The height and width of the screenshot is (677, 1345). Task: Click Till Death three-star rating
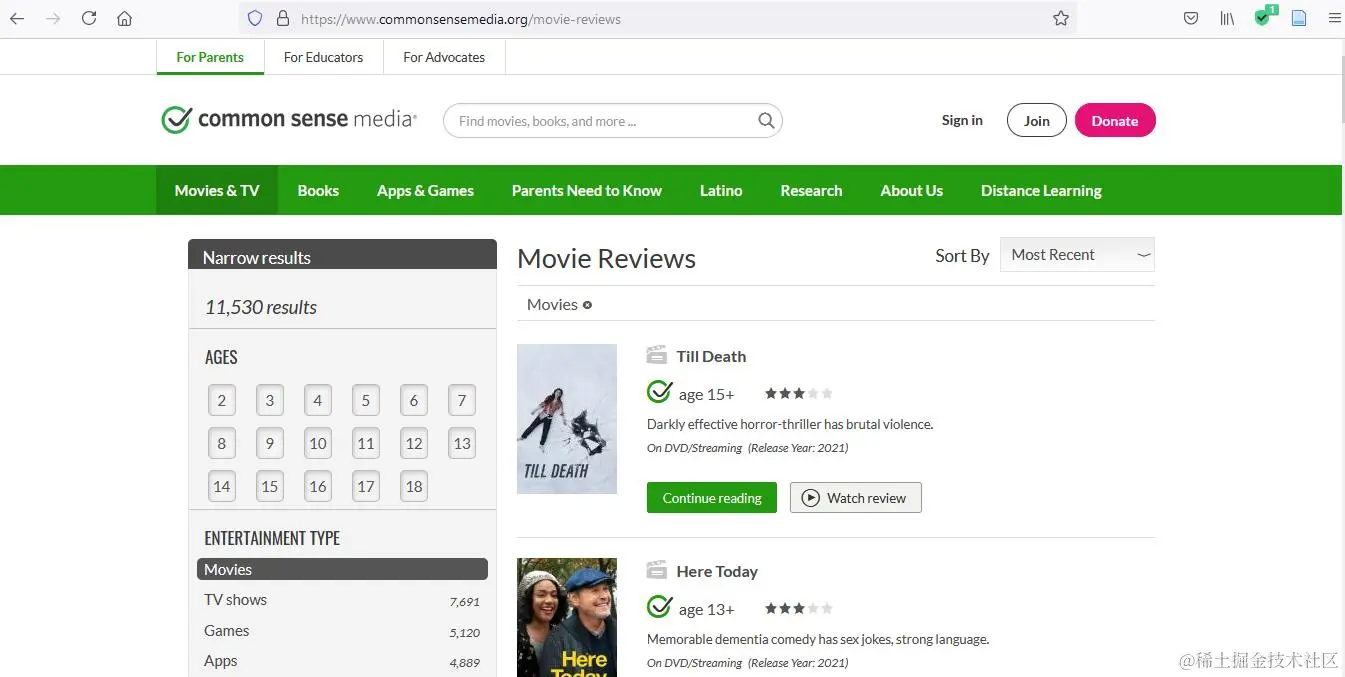click(x=799, y=393)
